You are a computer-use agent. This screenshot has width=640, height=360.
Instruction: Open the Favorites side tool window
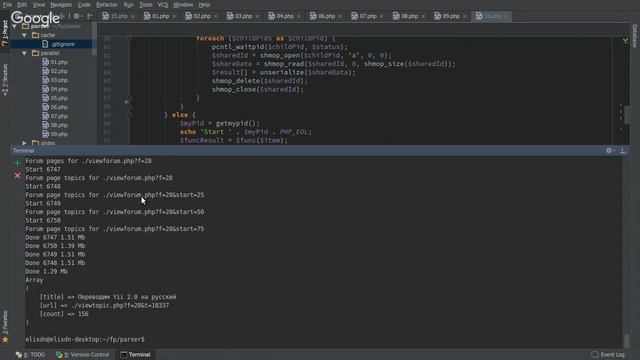[x=5, y=327]
